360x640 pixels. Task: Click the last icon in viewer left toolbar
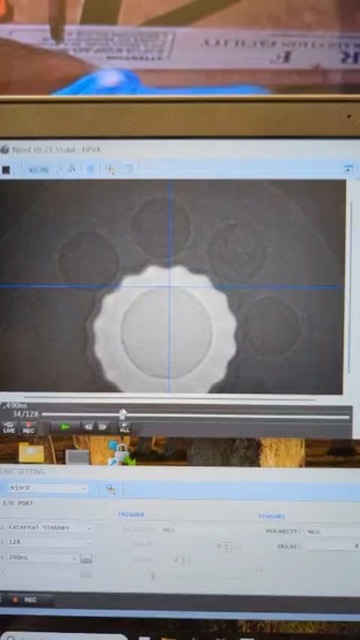click(129, 169)
